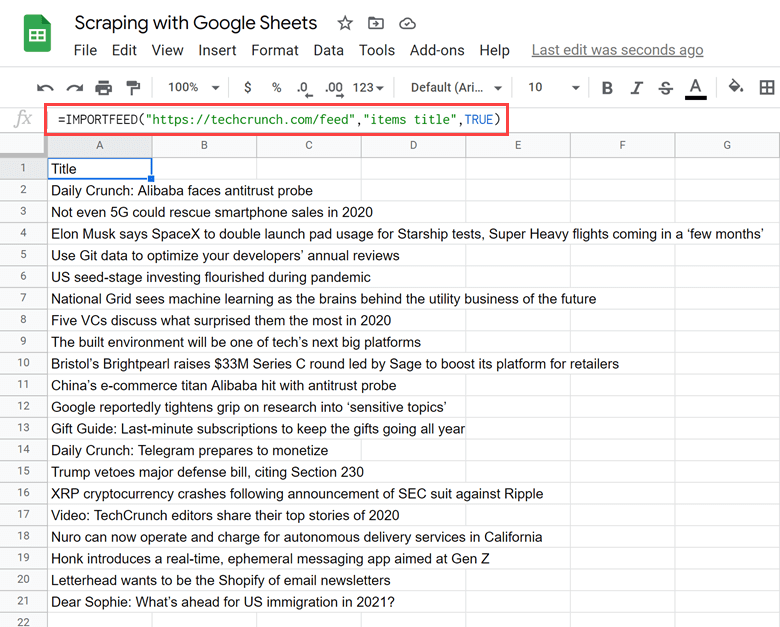Open the Insert menu

pyautogui.click(x=217, y=50)
